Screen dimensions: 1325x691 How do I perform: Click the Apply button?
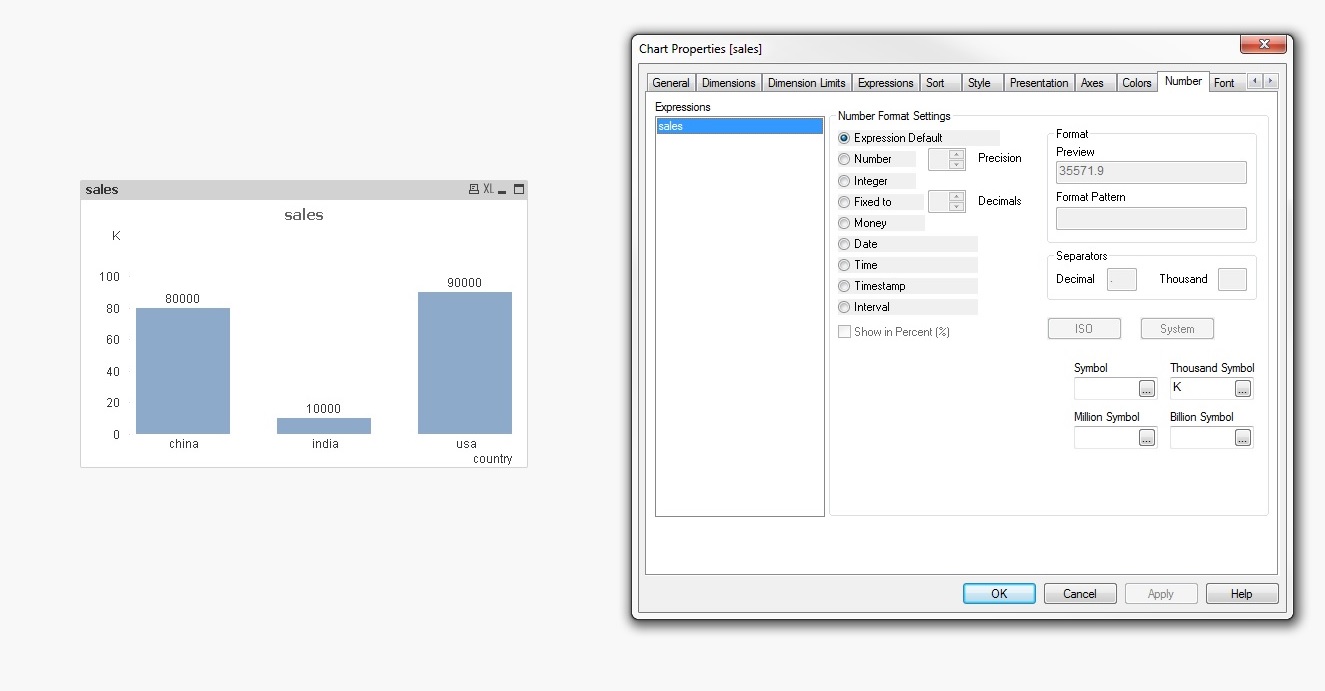point(1161,594)
